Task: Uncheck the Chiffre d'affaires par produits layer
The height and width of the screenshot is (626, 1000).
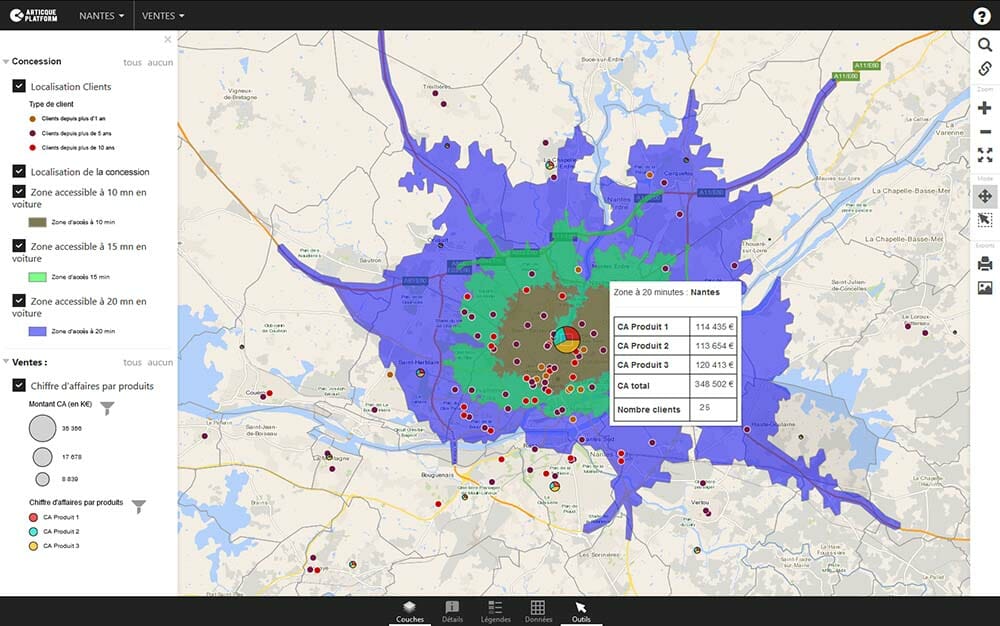Action: (x=19, y=386)
